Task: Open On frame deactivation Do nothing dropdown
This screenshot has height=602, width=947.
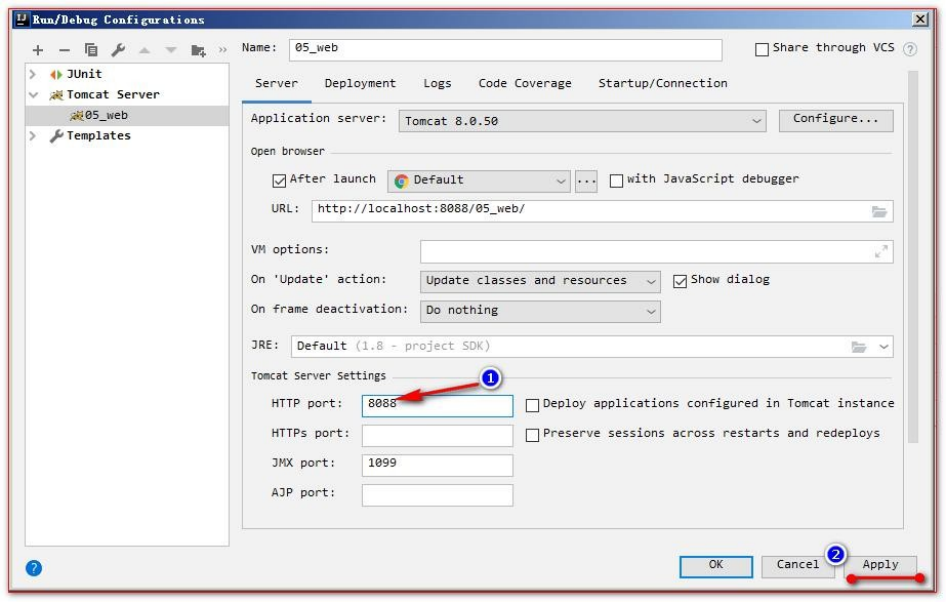Action: 540,311
